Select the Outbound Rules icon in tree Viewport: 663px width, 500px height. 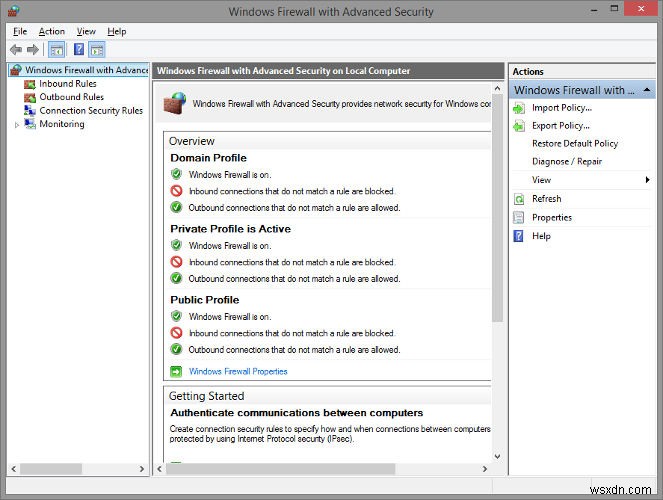(x=30, y=98)
